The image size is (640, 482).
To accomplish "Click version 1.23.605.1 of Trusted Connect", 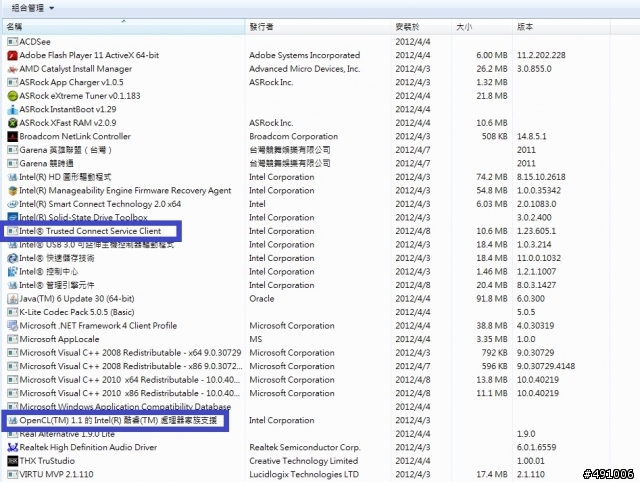I will tap(536, 231).
